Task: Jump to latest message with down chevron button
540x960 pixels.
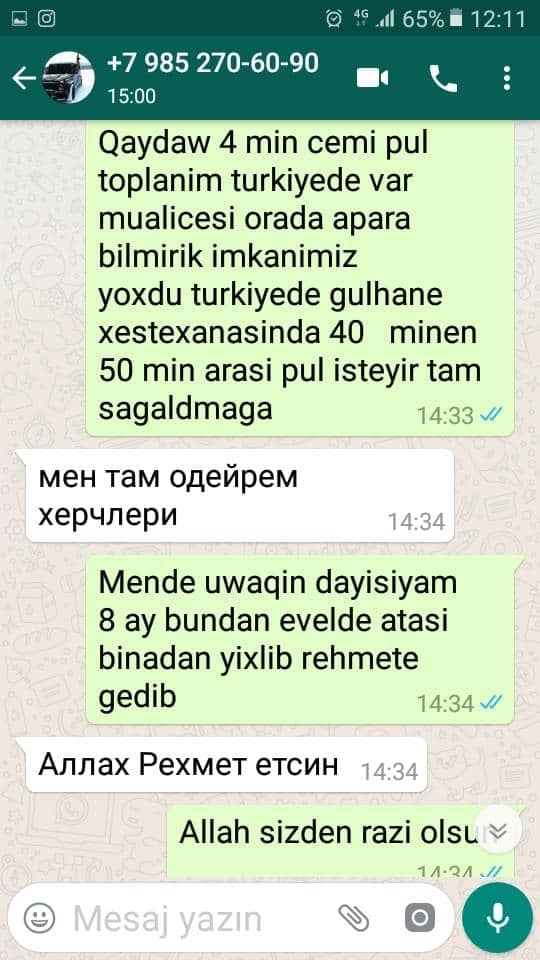Action: coord(498,830)
